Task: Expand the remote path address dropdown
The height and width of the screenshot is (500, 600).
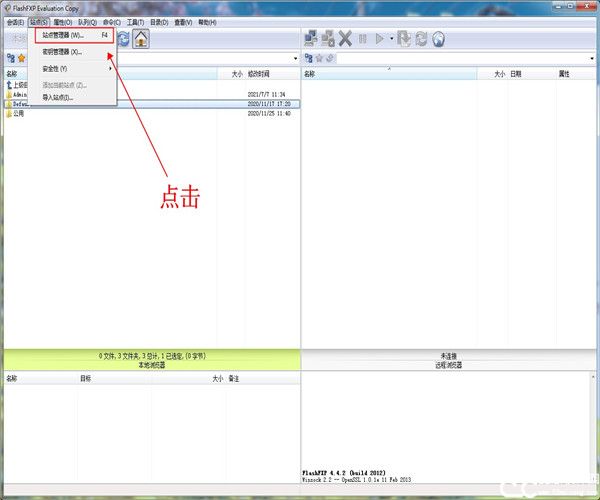Action: point(594,58)
